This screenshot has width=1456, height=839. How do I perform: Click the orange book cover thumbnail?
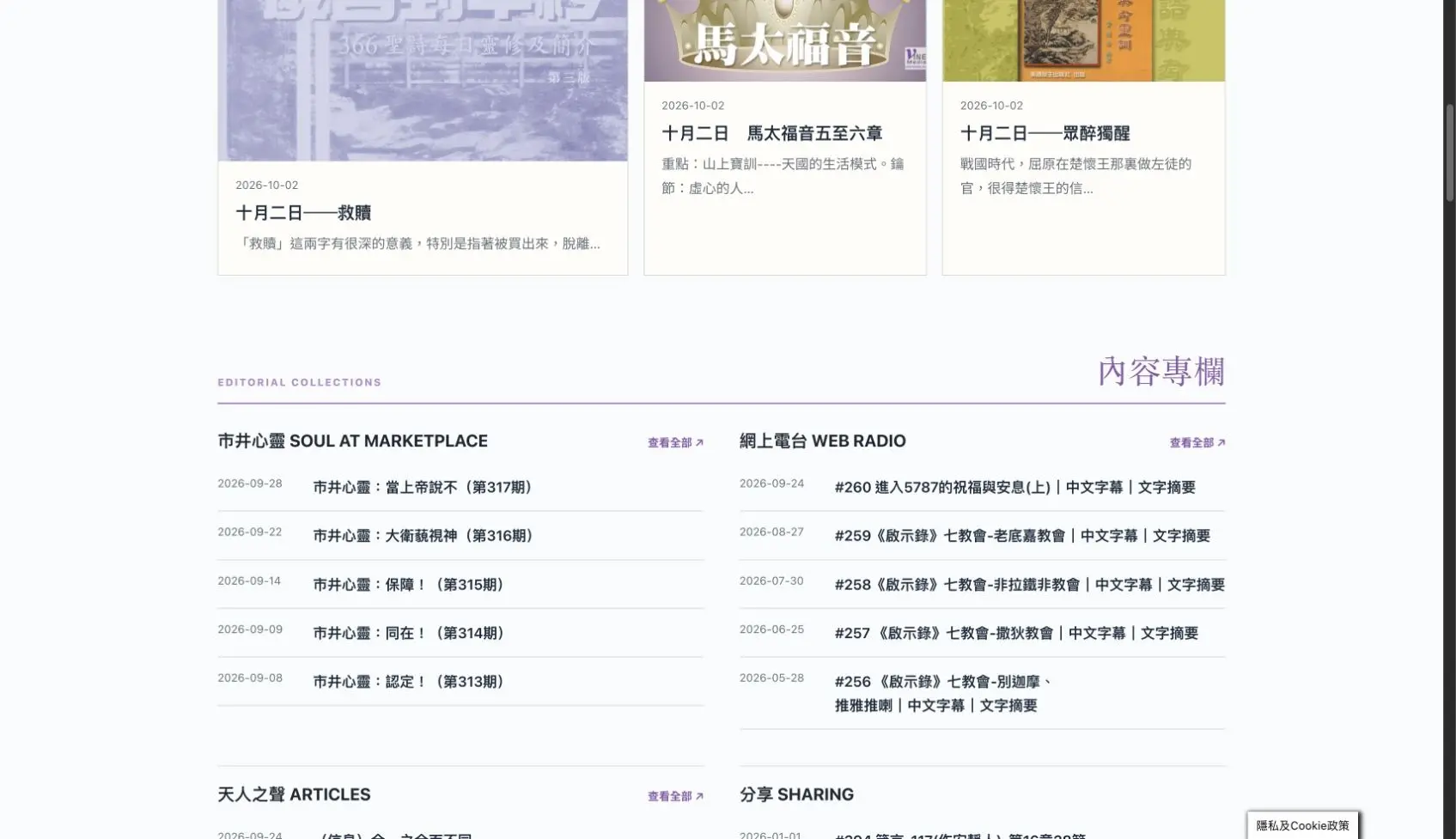[1083, 40]
